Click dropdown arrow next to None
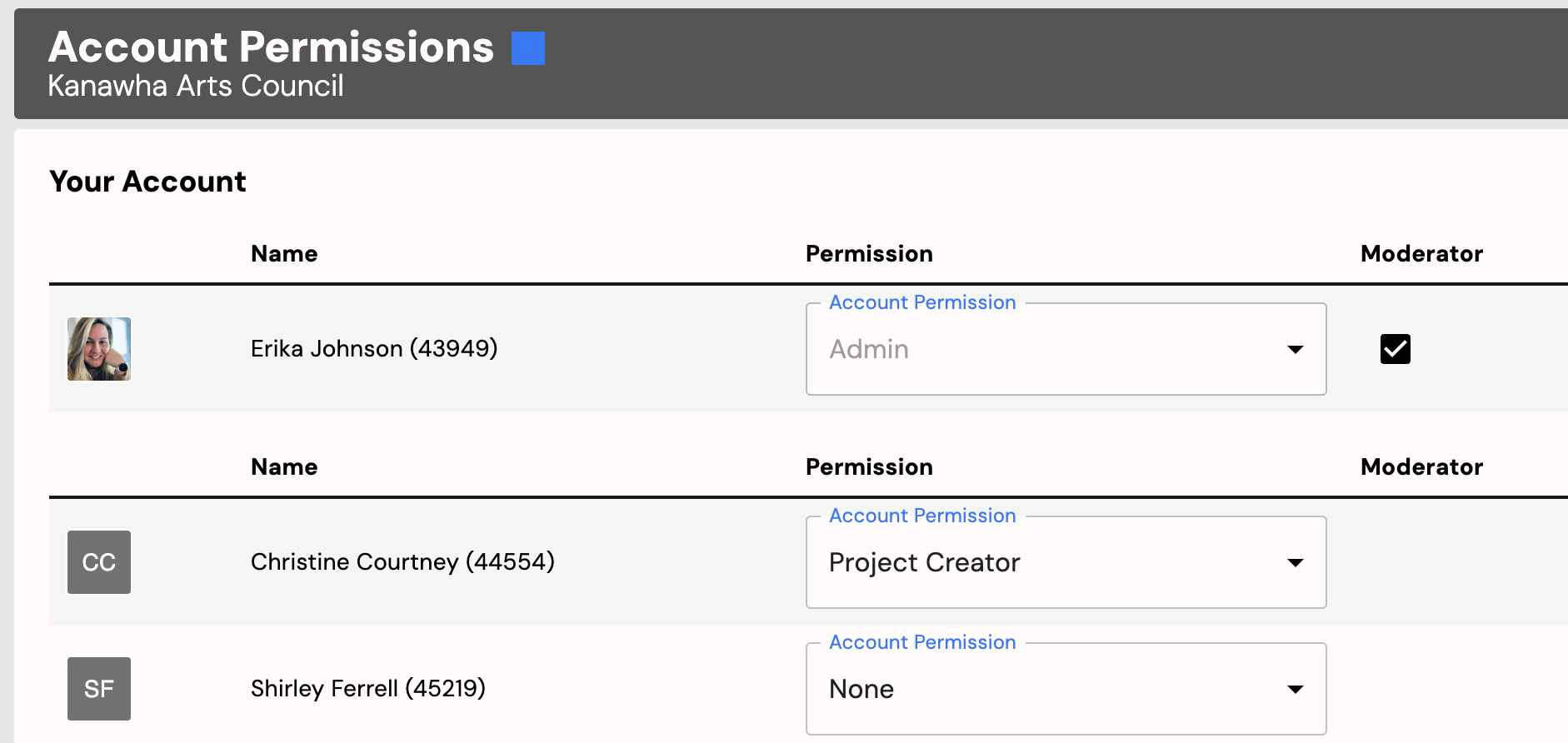 coord(1296,689)
